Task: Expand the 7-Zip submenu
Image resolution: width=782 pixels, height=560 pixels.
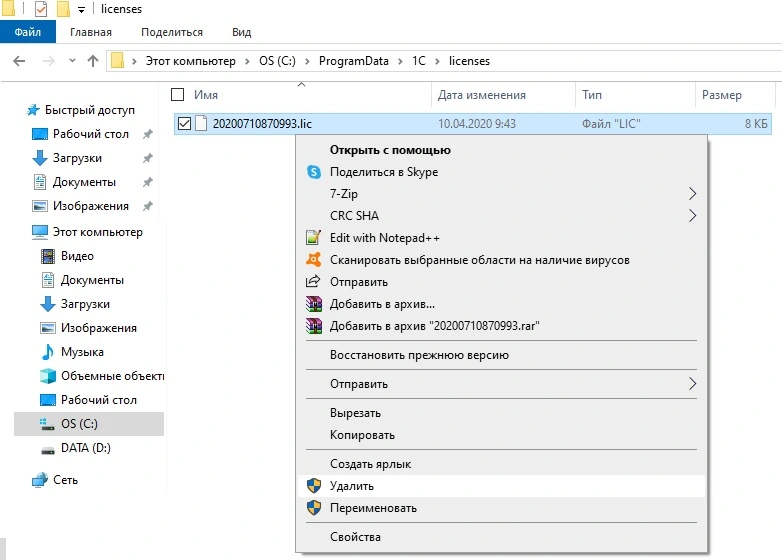Action: coord(692,194)
